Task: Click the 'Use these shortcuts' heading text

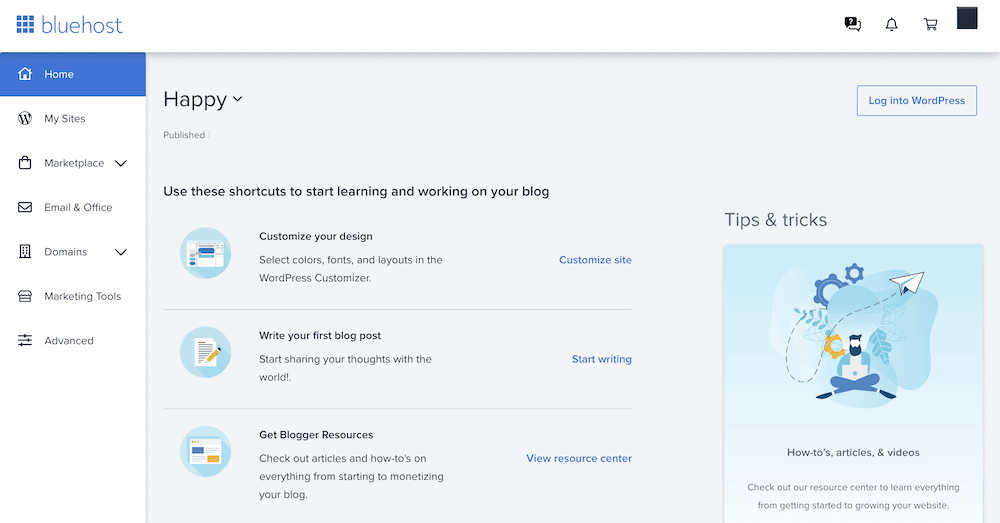Action: 356,191
